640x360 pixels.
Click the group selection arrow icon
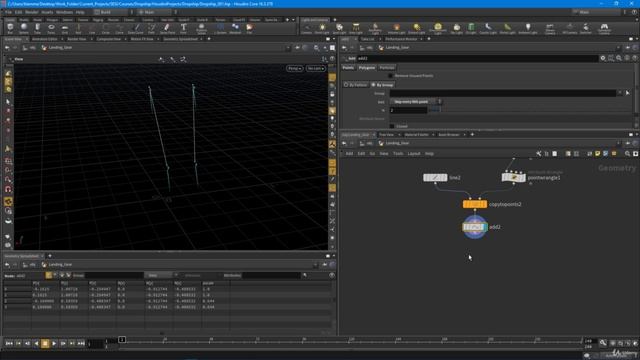[628, 93]
